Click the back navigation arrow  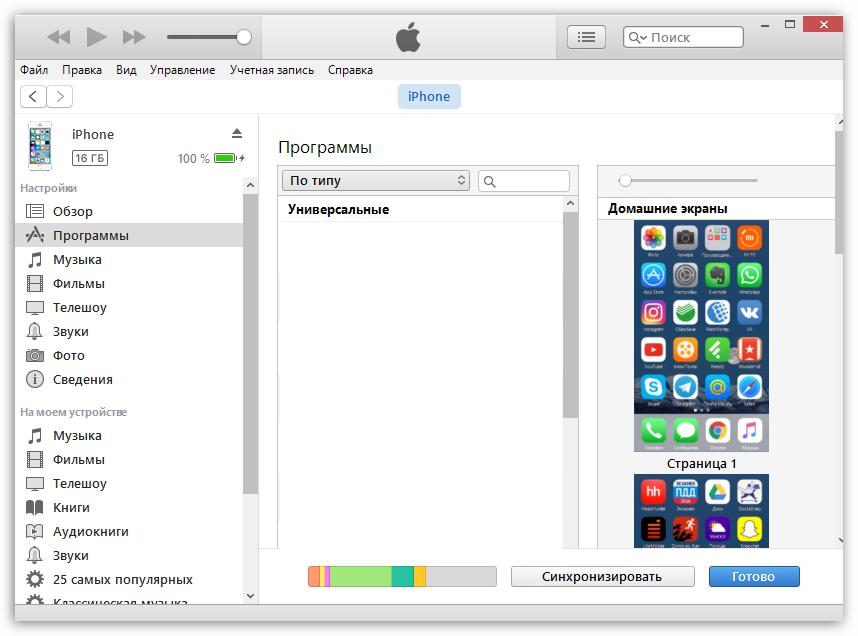(x=33, y=96)
